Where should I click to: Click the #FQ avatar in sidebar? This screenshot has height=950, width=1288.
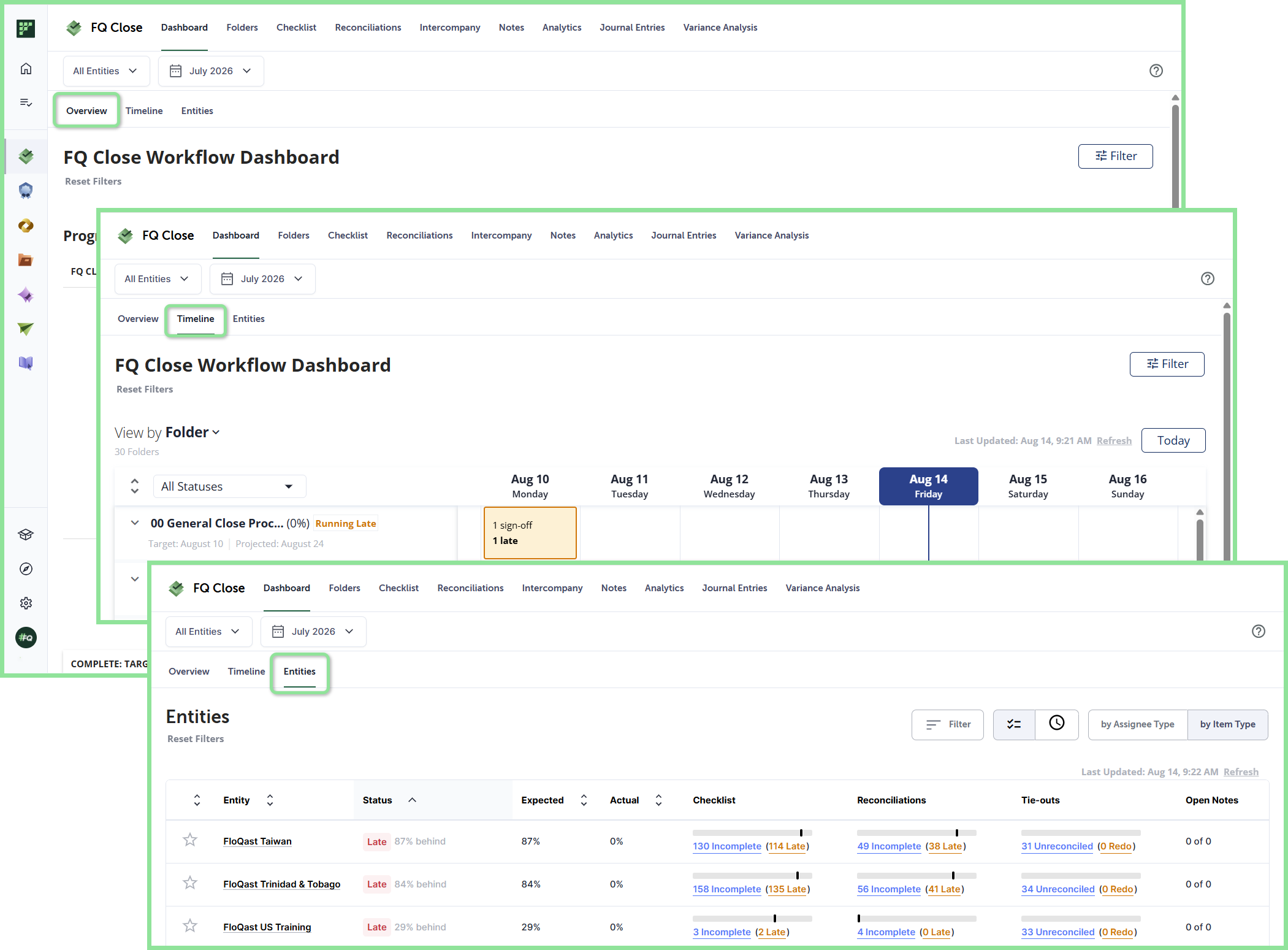(x=26, y=638)
